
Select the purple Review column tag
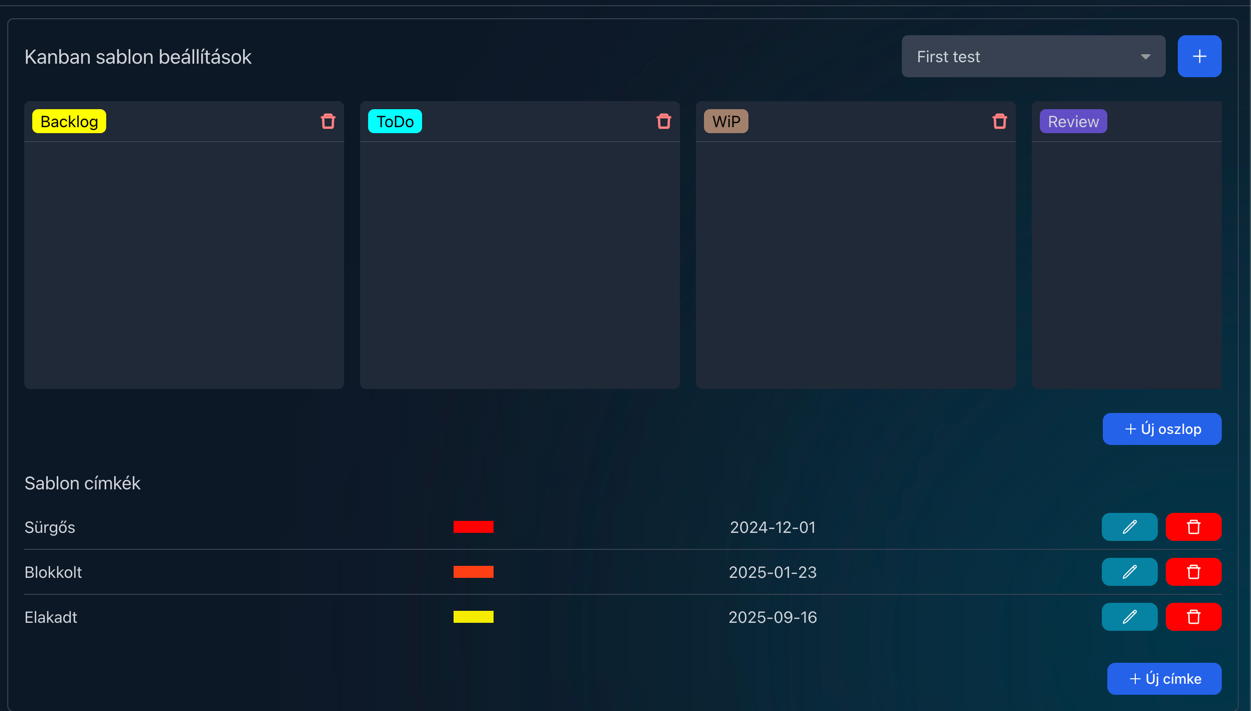click(1073, 122)
